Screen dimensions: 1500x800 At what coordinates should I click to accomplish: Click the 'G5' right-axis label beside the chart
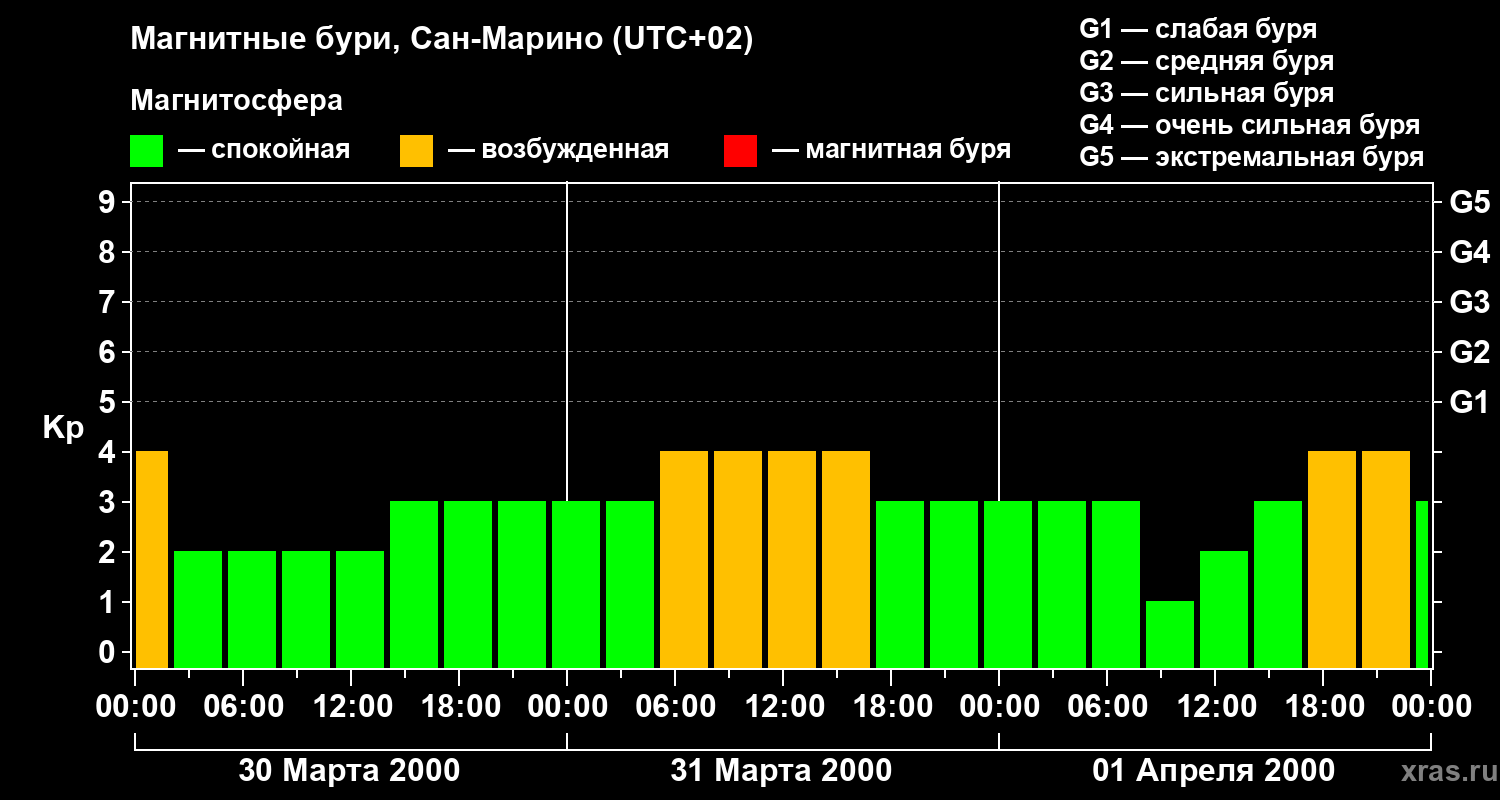tap(1469, 202)
